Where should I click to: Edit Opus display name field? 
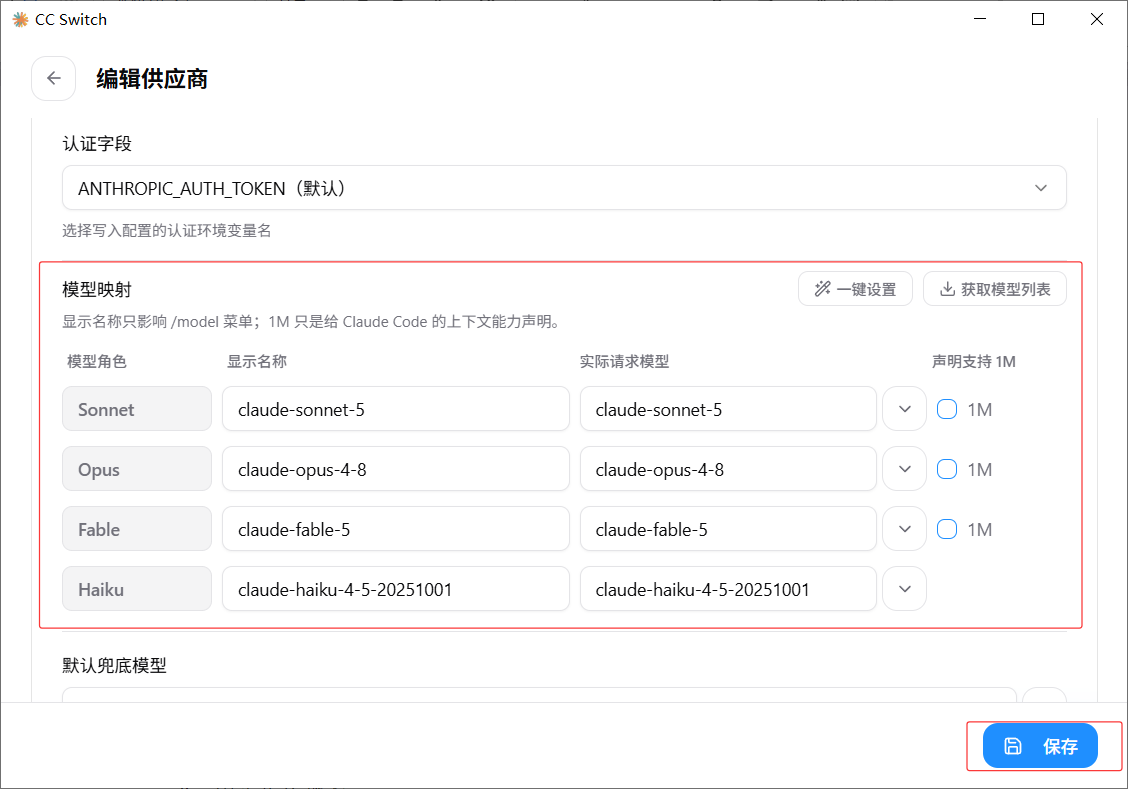click(x=396, y=469)
